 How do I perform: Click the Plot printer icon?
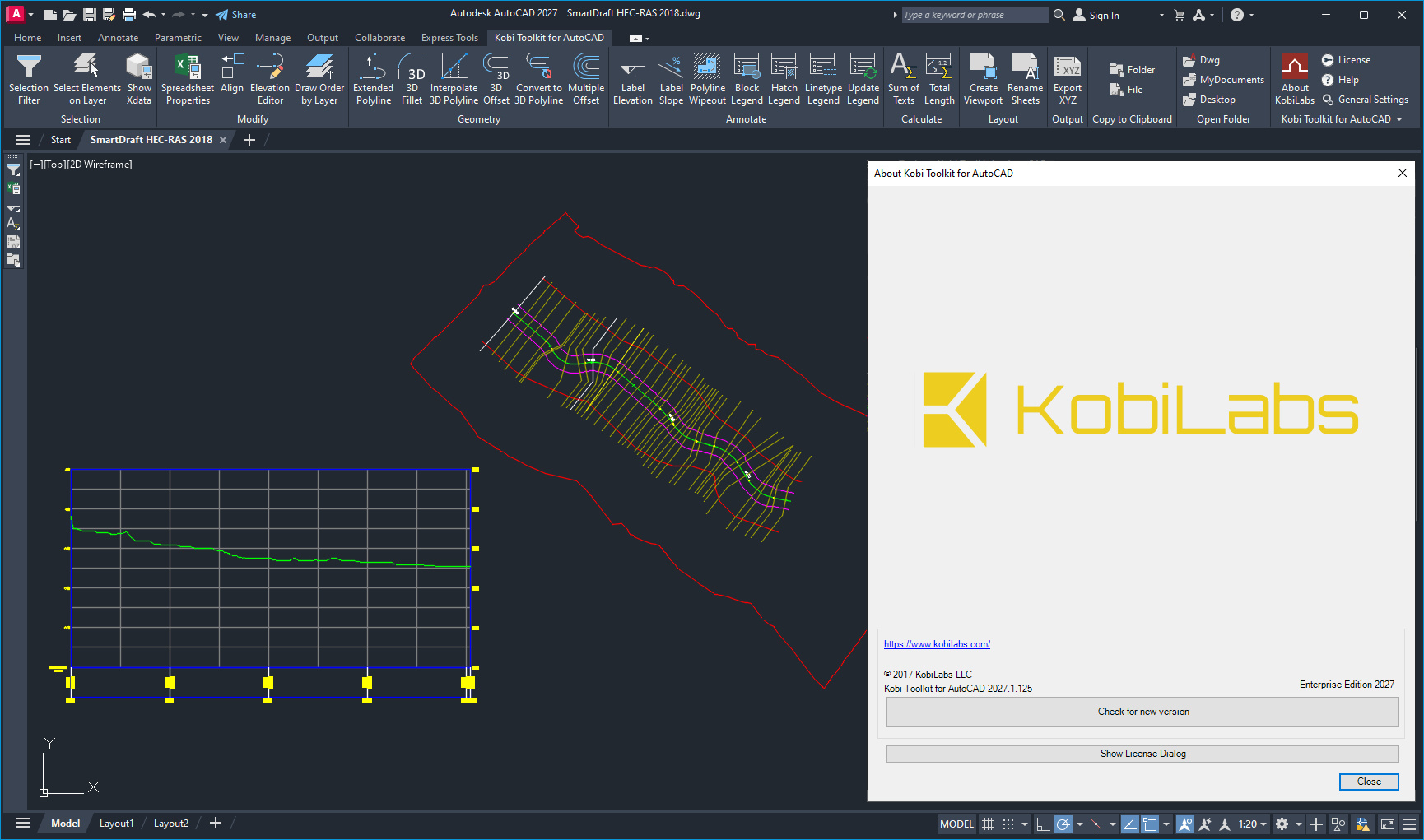129,15
